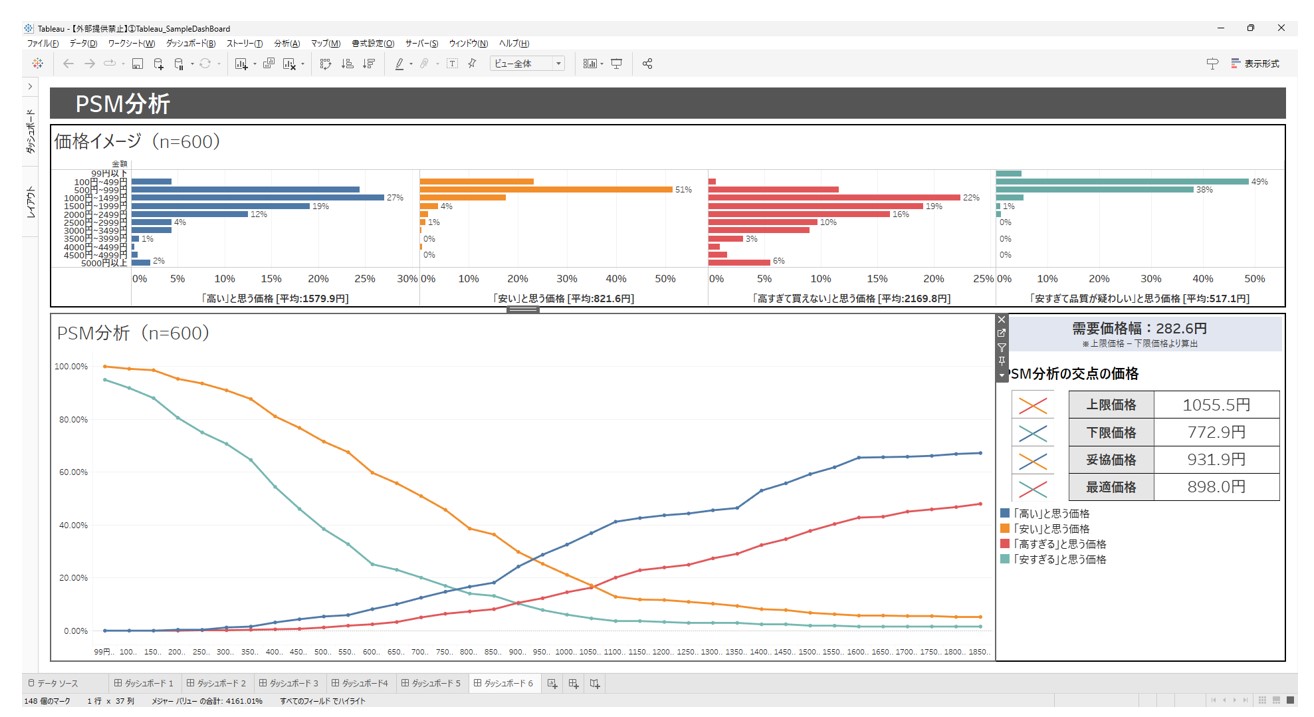
Task: Click the Tableau start page logo icon
Action: point(37,63)
